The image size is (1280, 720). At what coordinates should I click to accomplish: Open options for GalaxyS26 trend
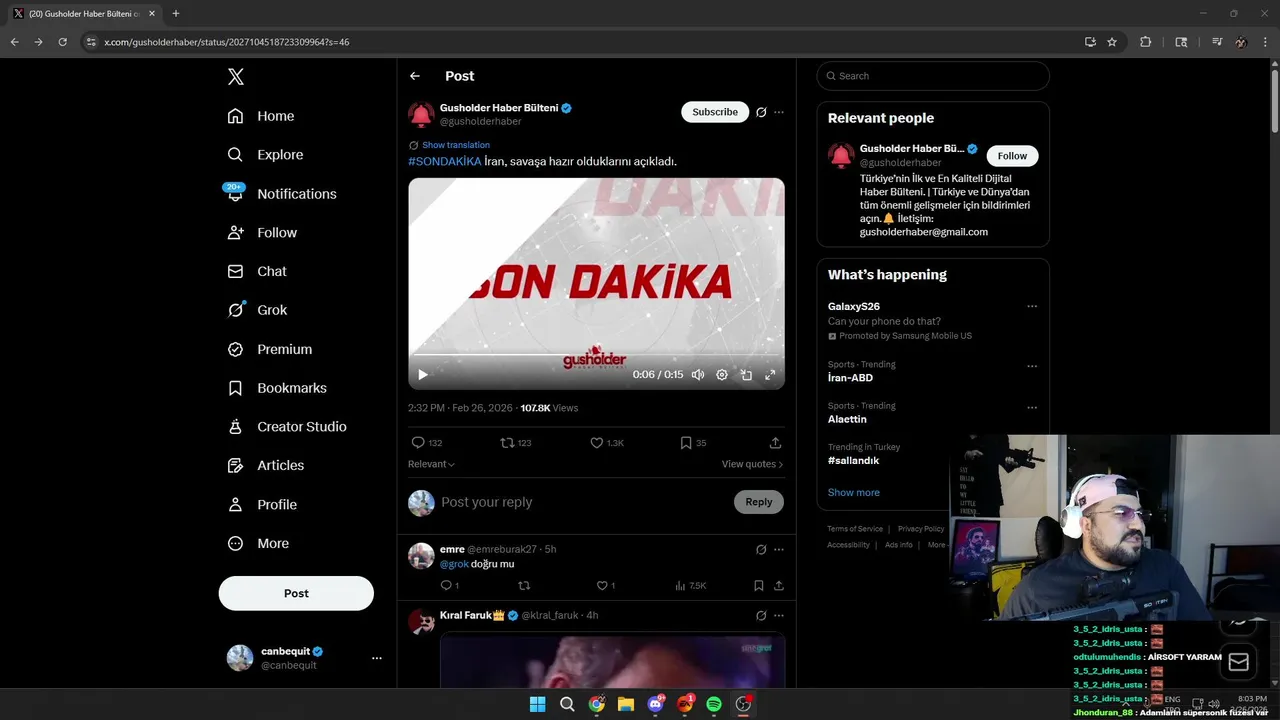(1032, 307)
